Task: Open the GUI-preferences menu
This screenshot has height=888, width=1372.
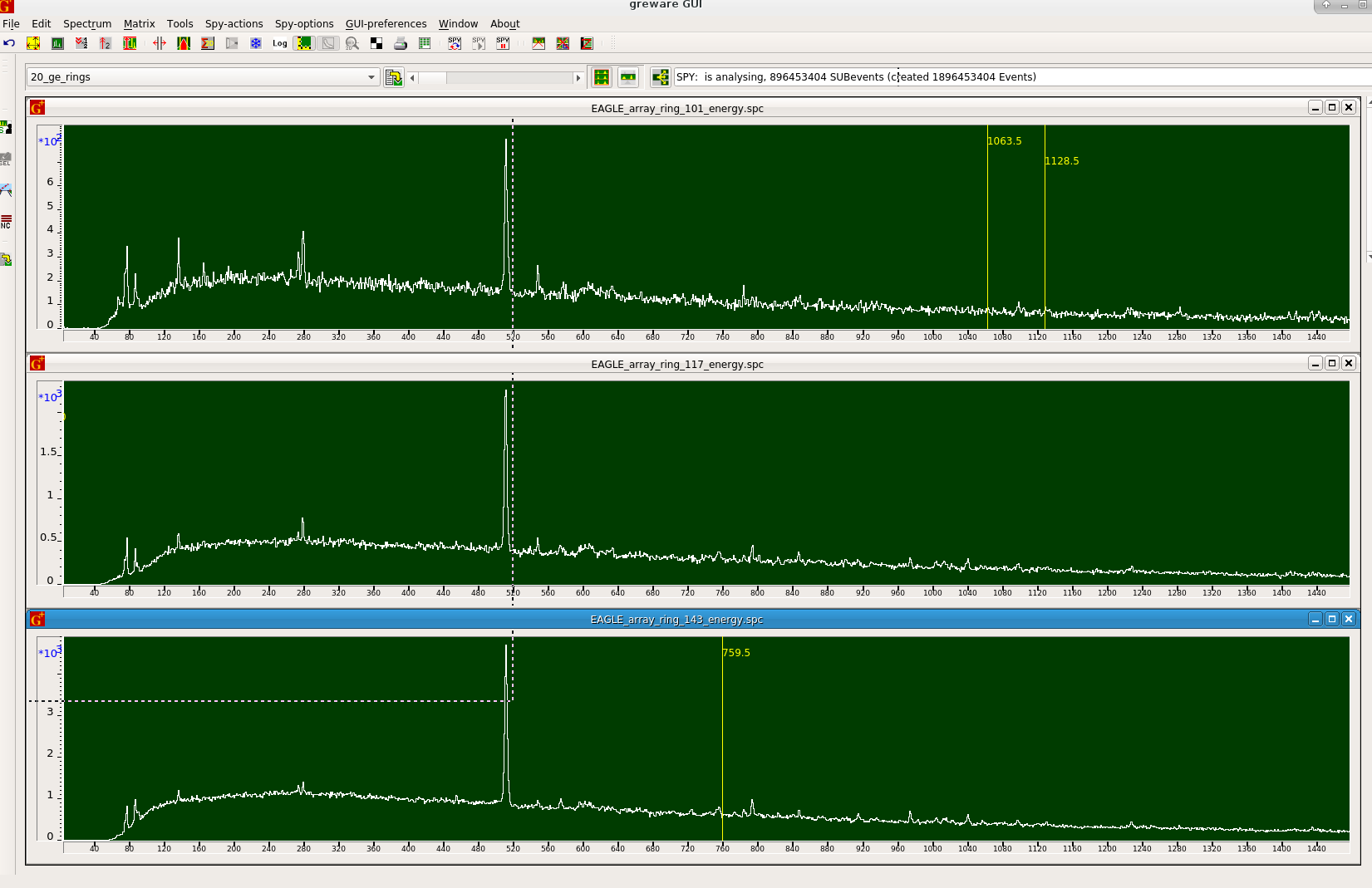Action: click(386, 23)
